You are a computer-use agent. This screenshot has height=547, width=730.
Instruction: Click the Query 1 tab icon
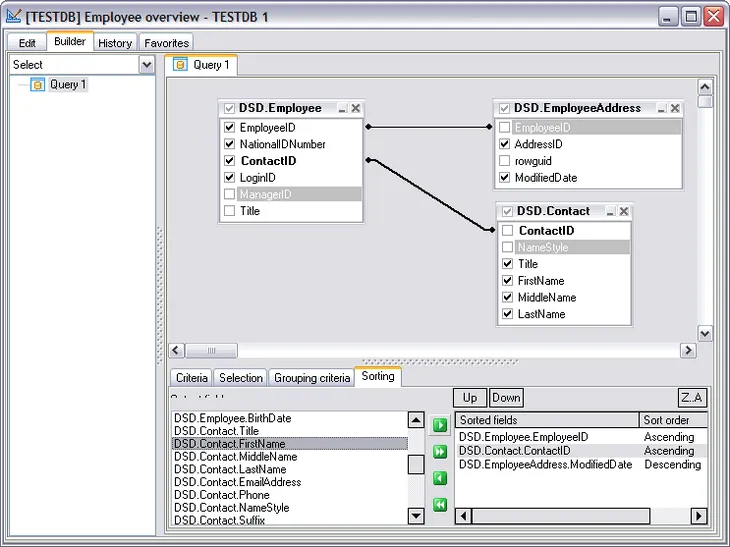(x=180, y=64)
